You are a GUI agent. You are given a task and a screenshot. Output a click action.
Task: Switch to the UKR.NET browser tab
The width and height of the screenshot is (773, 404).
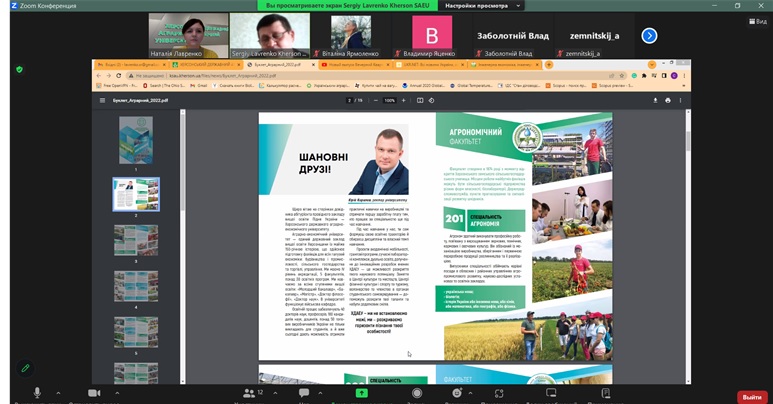[430, 65]
